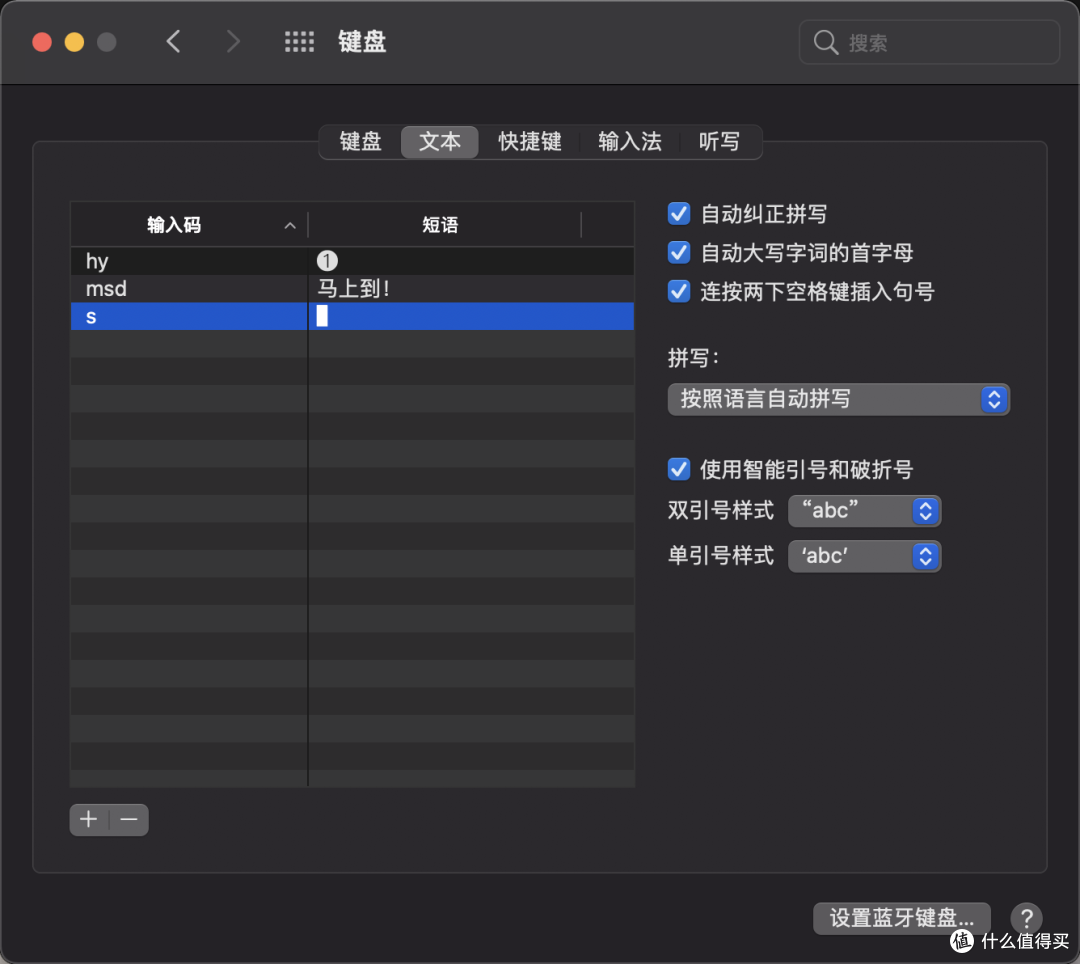Remove selected replacement using the minus icon

[127, 819]
